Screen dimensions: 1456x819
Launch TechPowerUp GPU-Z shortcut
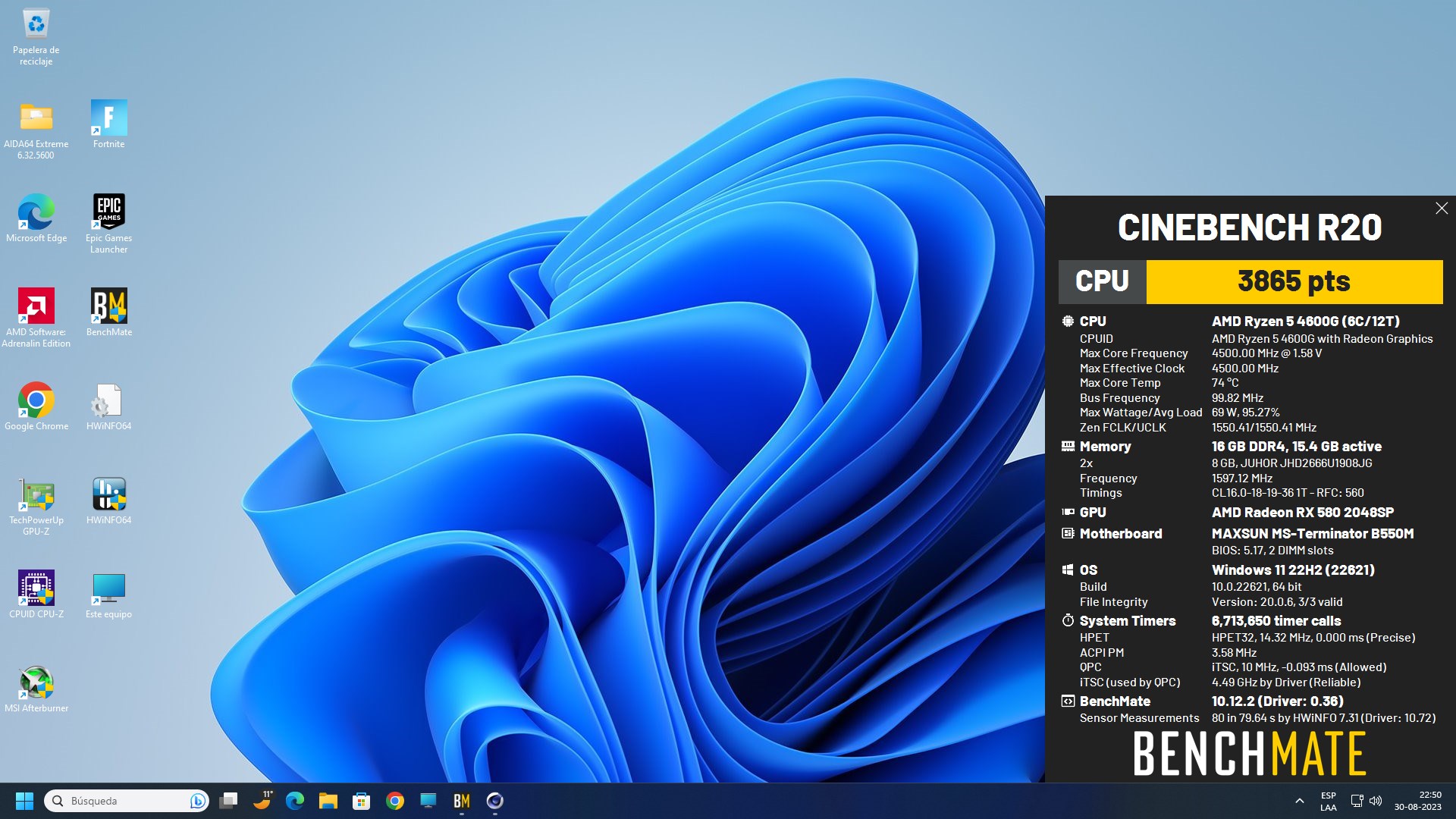36,506
